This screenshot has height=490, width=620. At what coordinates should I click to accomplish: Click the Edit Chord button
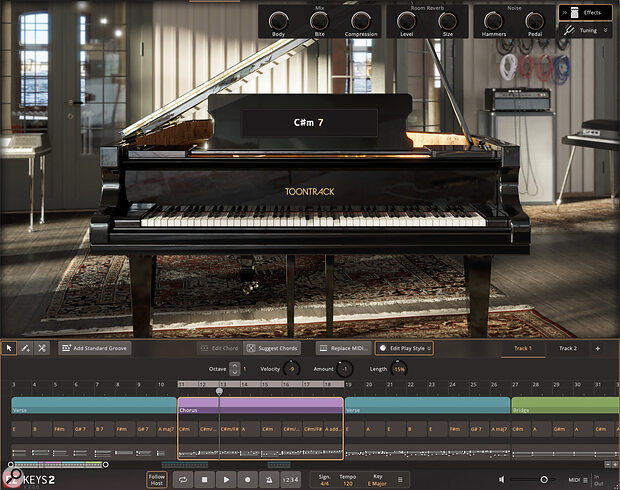220,348
